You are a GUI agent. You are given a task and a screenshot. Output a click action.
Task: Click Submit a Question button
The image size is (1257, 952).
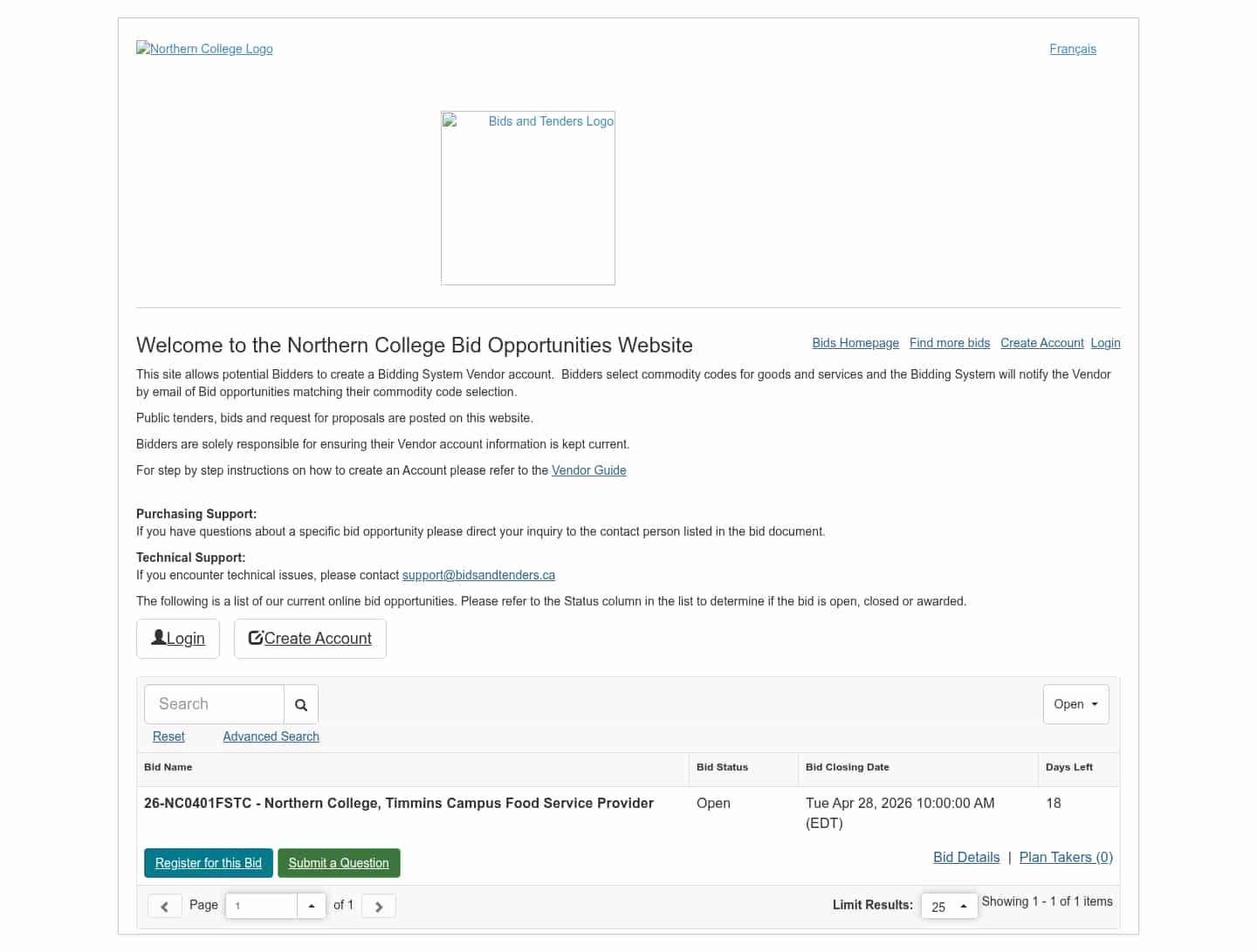pos(339,863)
